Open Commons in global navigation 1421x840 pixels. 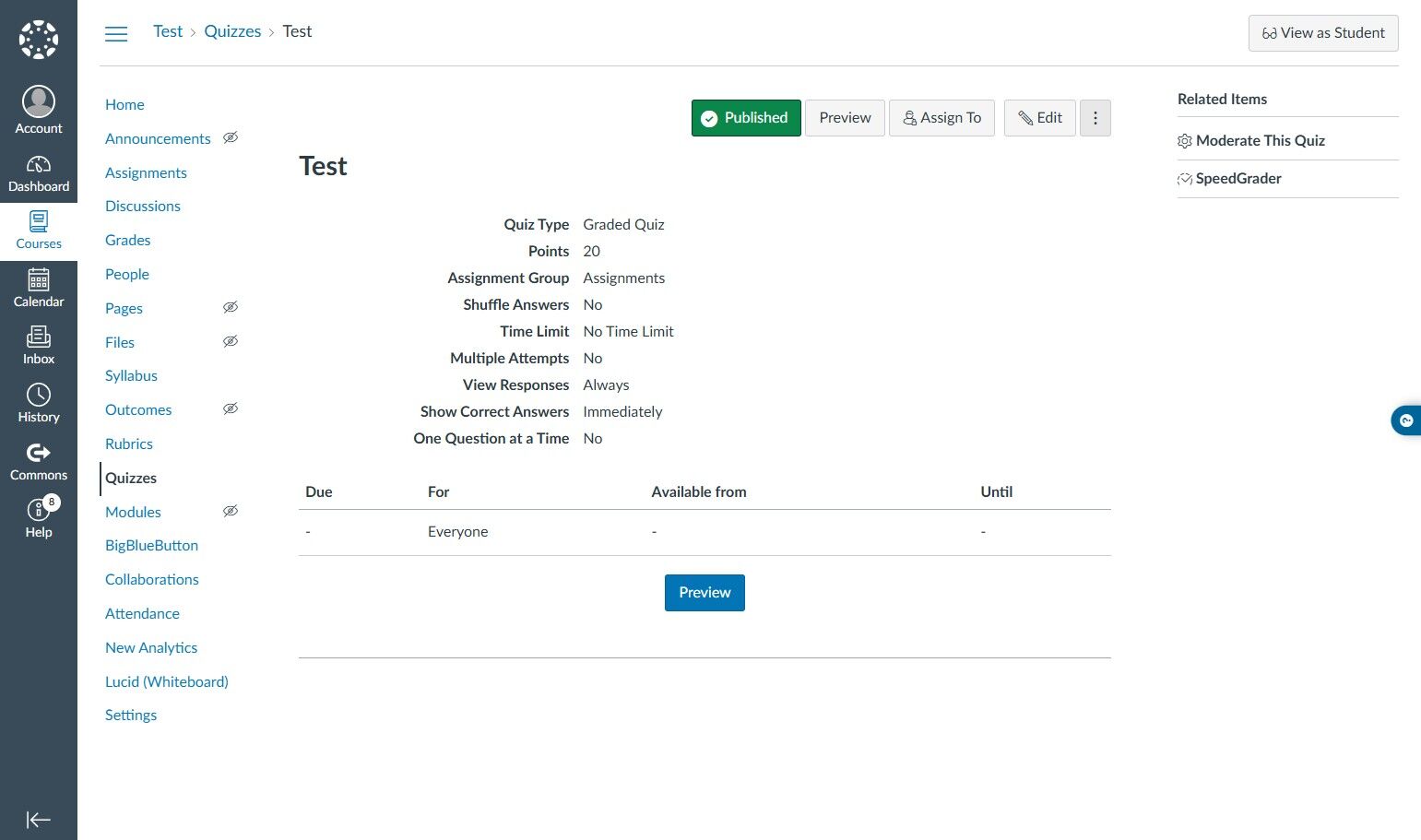pyautogui.click(x=39, y=462)
